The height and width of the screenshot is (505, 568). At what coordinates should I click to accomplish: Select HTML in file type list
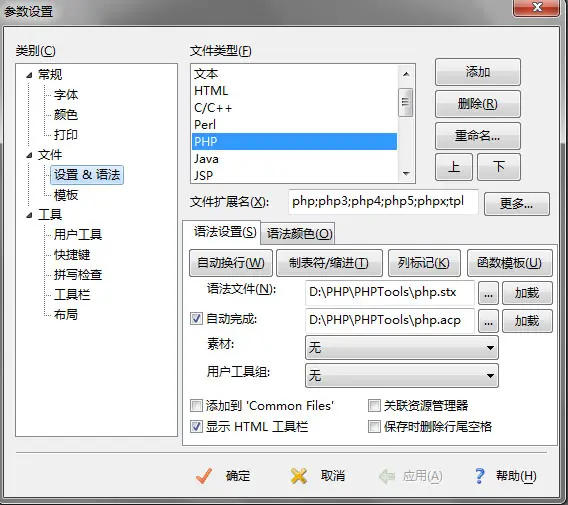294,91
